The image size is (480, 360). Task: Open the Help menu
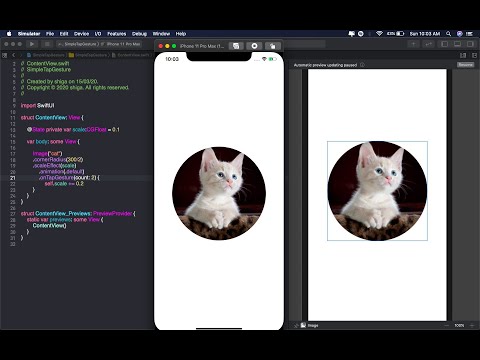tap(181, 34)
